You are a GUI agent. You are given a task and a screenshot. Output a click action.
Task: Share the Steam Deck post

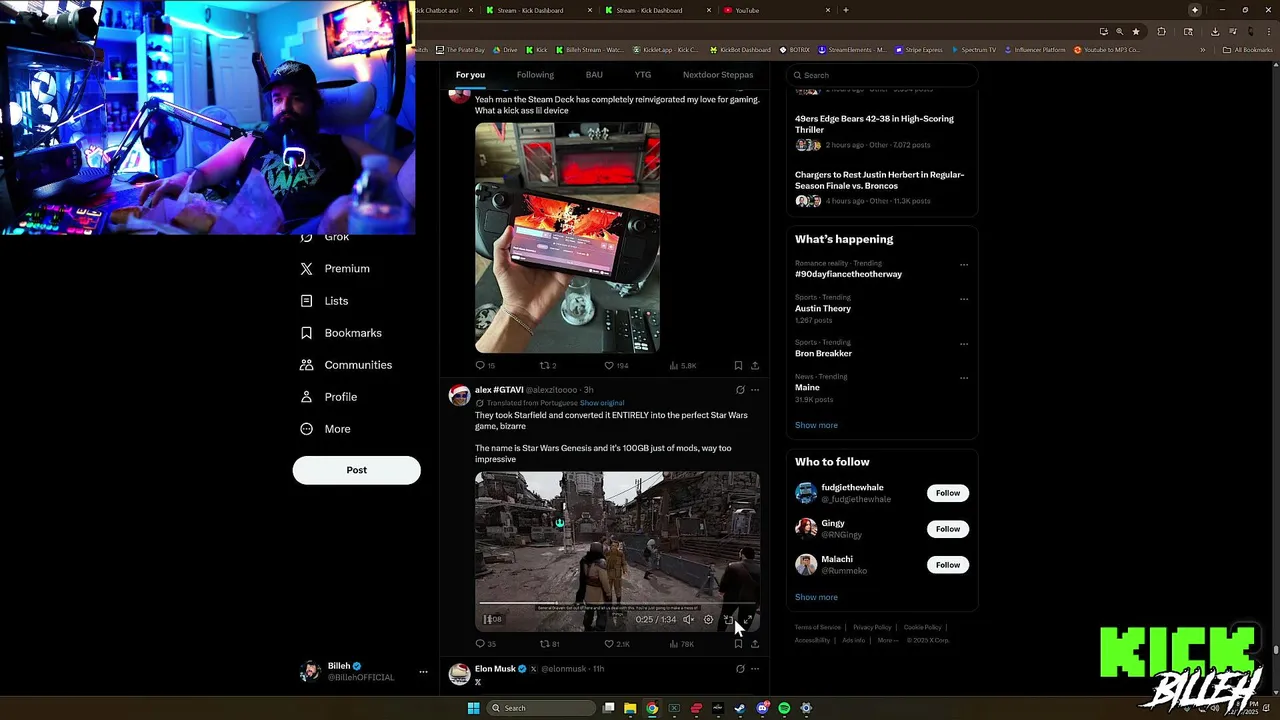pyautogui.click(x=755, y=366)
